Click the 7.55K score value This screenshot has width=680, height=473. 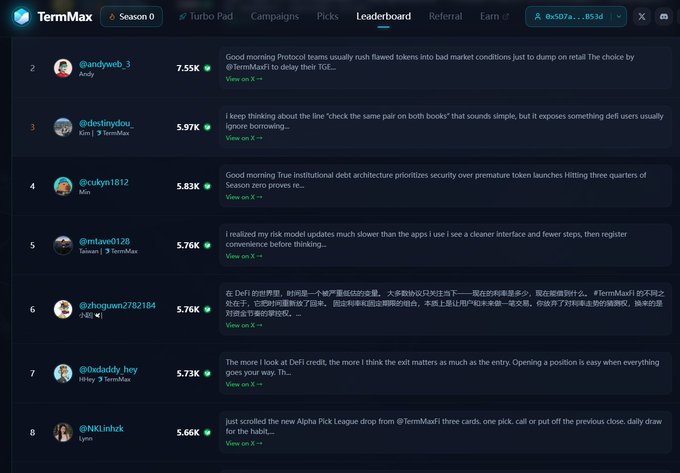(188, 68)
